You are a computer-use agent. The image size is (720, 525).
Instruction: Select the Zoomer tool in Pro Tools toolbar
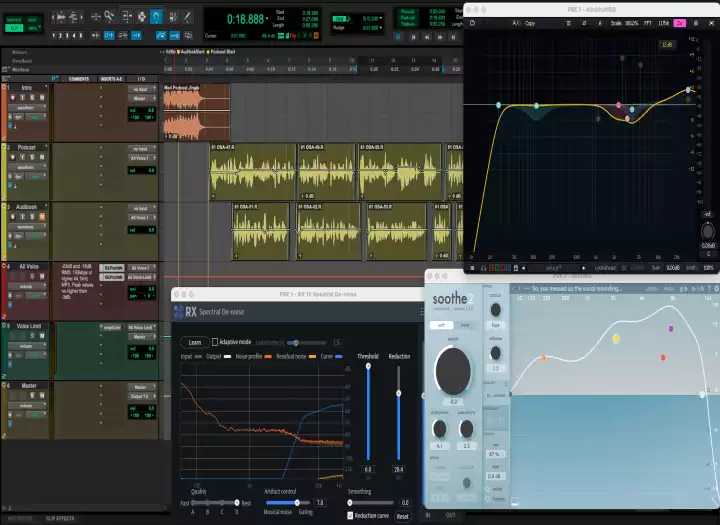pos(109,17)
